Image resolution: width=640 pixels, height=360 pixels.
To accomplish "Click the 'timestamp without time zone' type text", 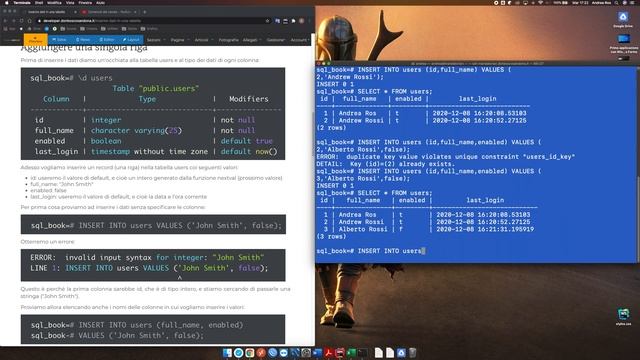I will click(x=149, y=151).
